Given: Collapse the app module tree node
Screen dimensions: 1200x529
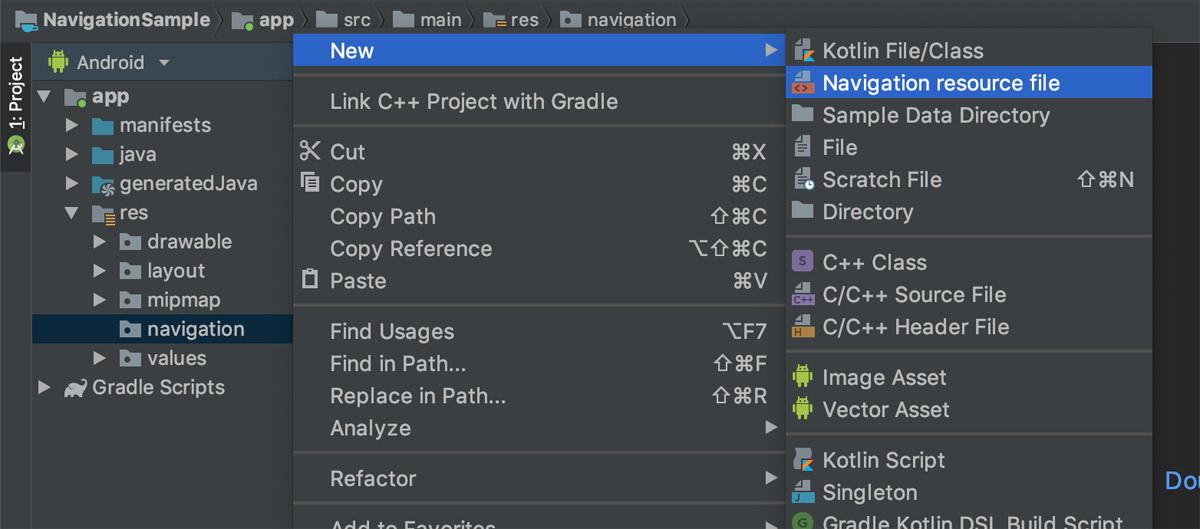Looking at the screenshot, I should (x=44, y=97).
